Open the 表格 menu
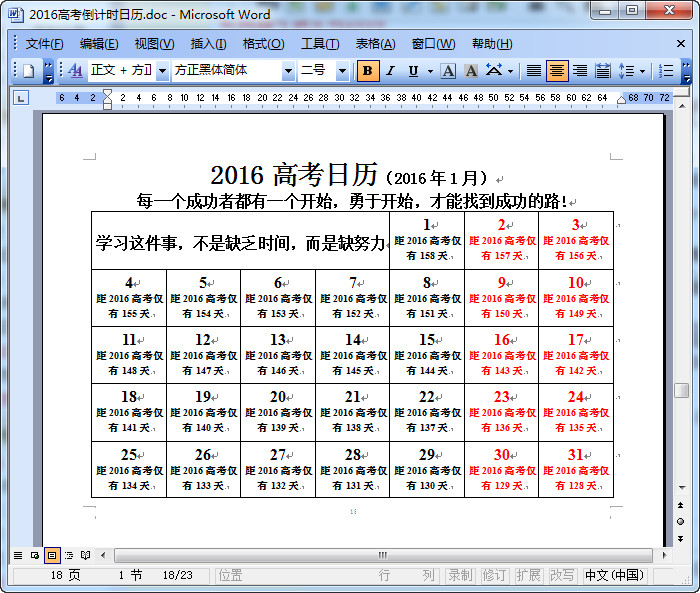 coord(375,44)
